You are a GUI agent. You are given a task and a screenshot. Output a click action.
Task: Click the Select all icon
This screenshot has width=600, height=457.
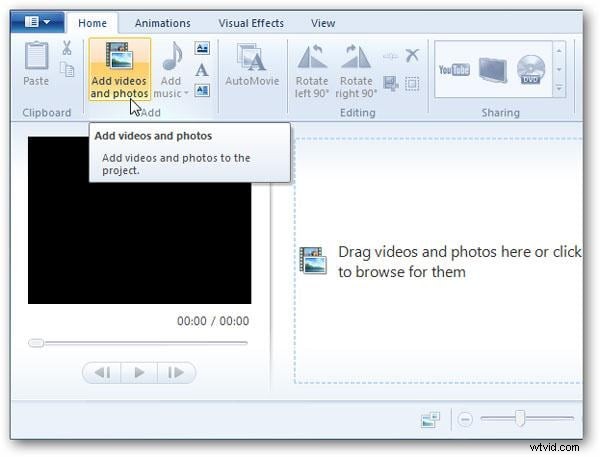click(x=412, y=83)
